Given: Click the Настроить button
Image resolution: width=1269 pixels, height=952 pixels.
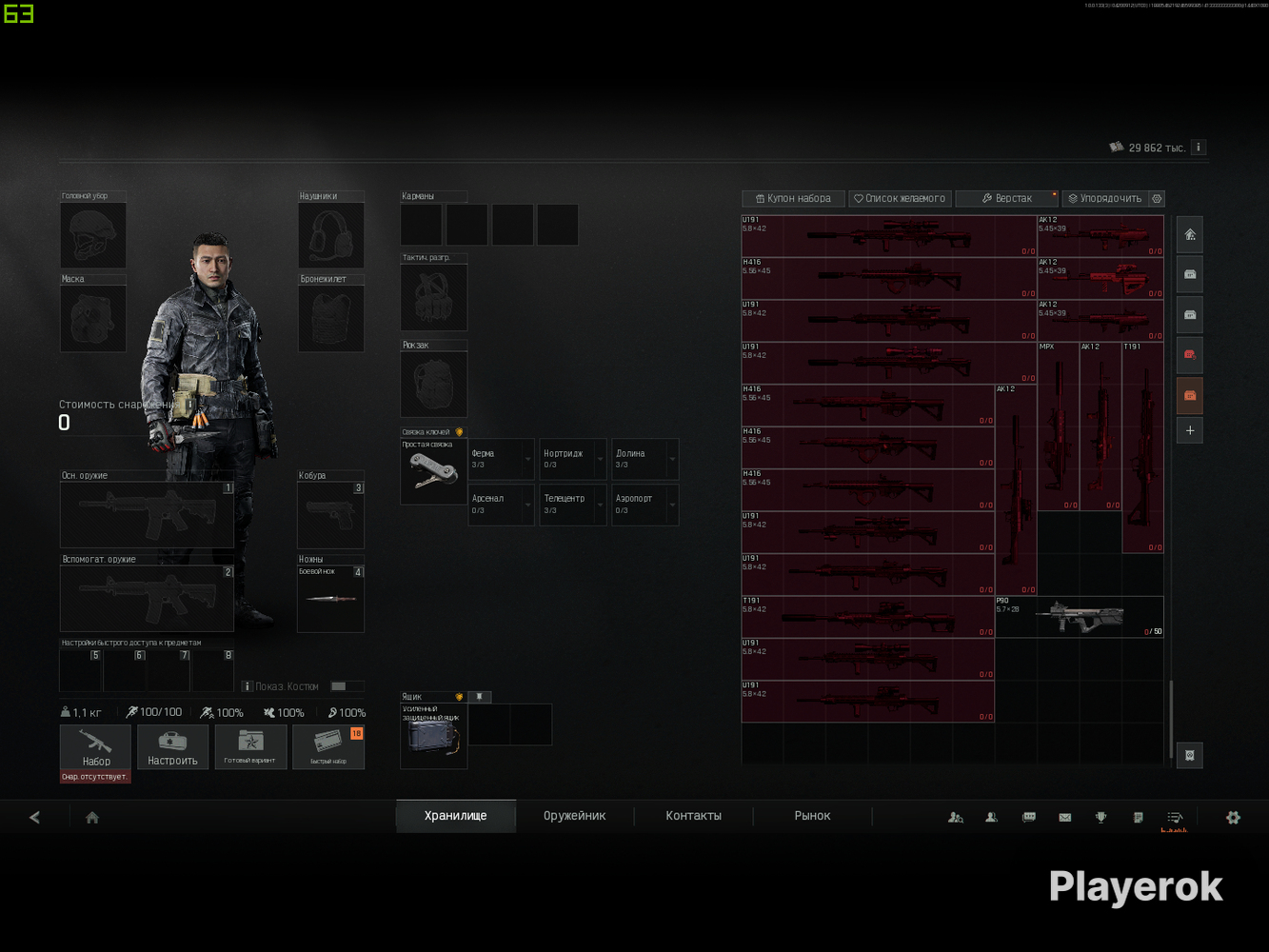Looking at the screenshot, I should [x=172, y=747].
